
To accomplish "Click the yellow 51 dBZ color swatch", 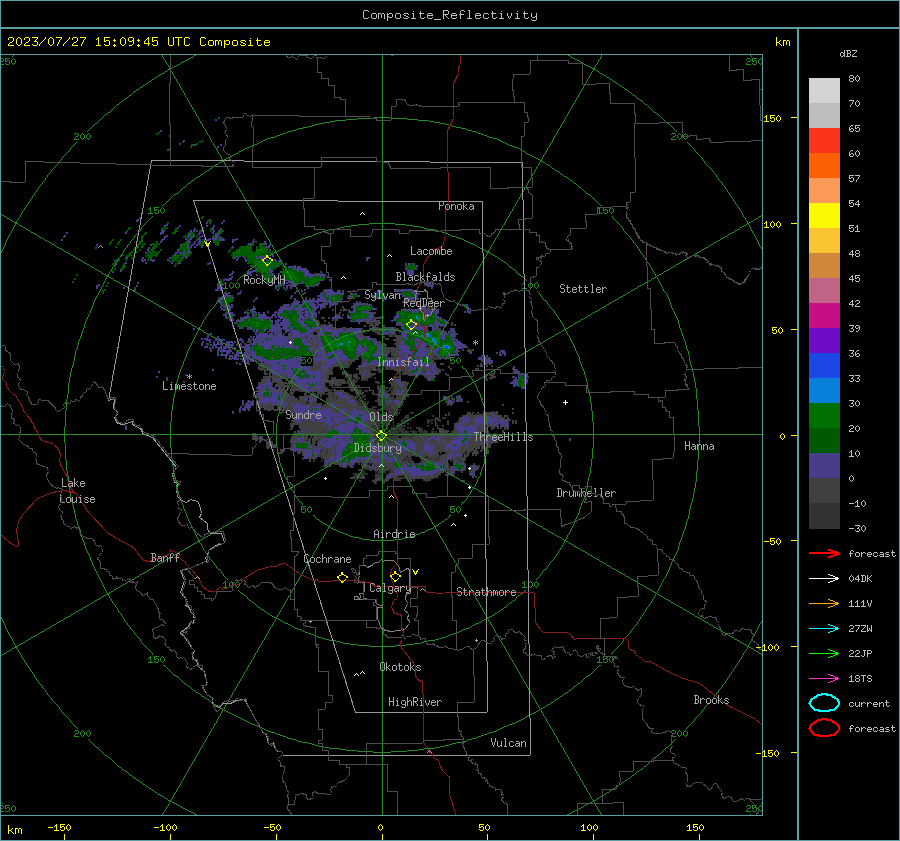I will point(824,216).
